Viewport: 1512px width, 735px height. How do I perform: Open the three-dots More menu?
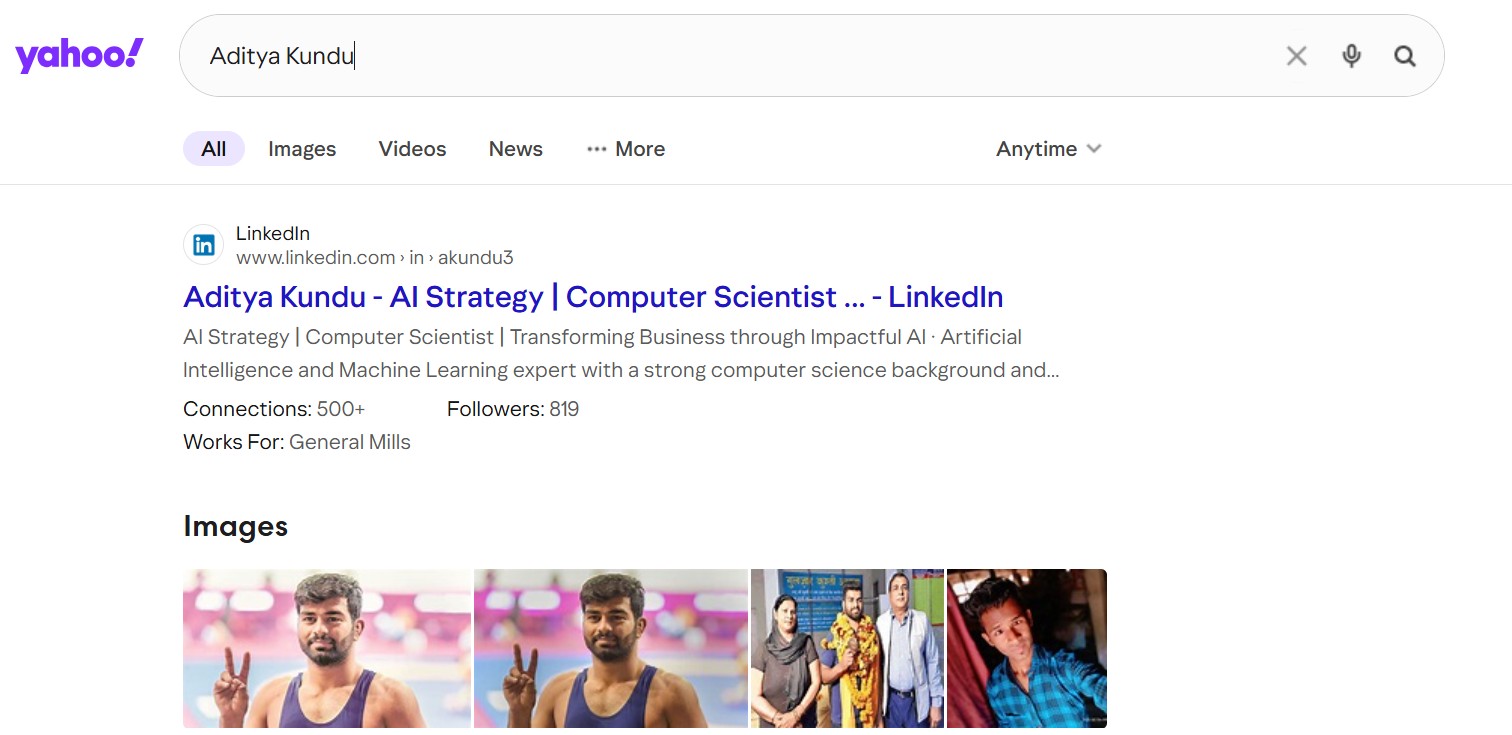pyautogui.click(x=626, y=149)
